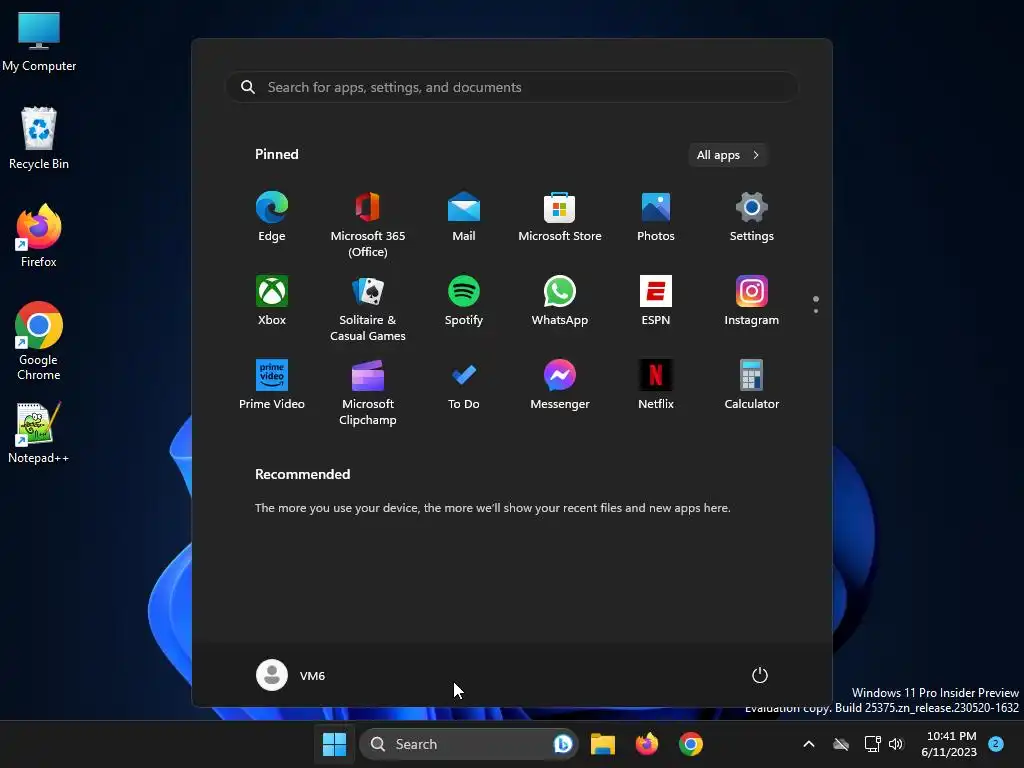Launch the Photos app

[x=656, y=218]
